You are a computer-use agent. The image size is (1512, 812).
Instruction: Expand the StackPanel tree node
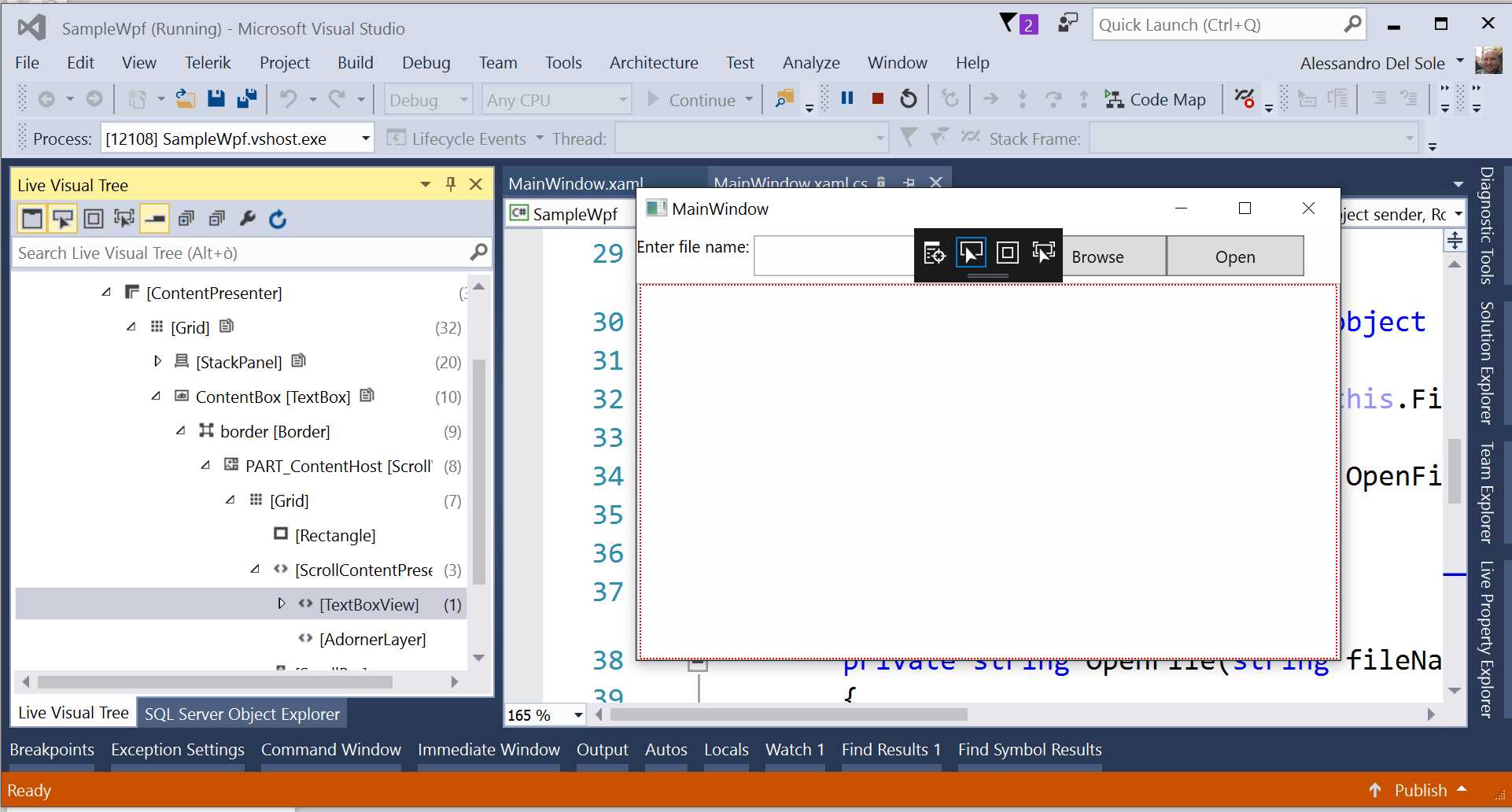point(157,361)
